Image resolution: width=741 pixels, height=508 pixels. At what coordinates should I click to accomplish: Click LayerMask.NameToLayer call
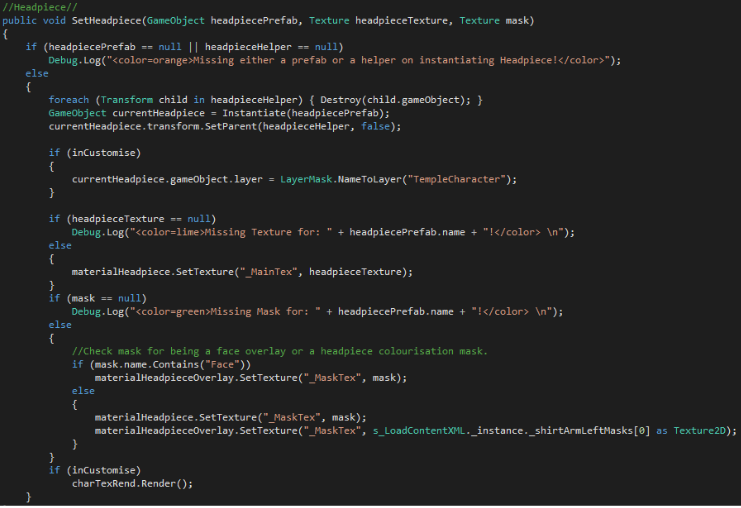pyautogui.click(x=398, y=179)
